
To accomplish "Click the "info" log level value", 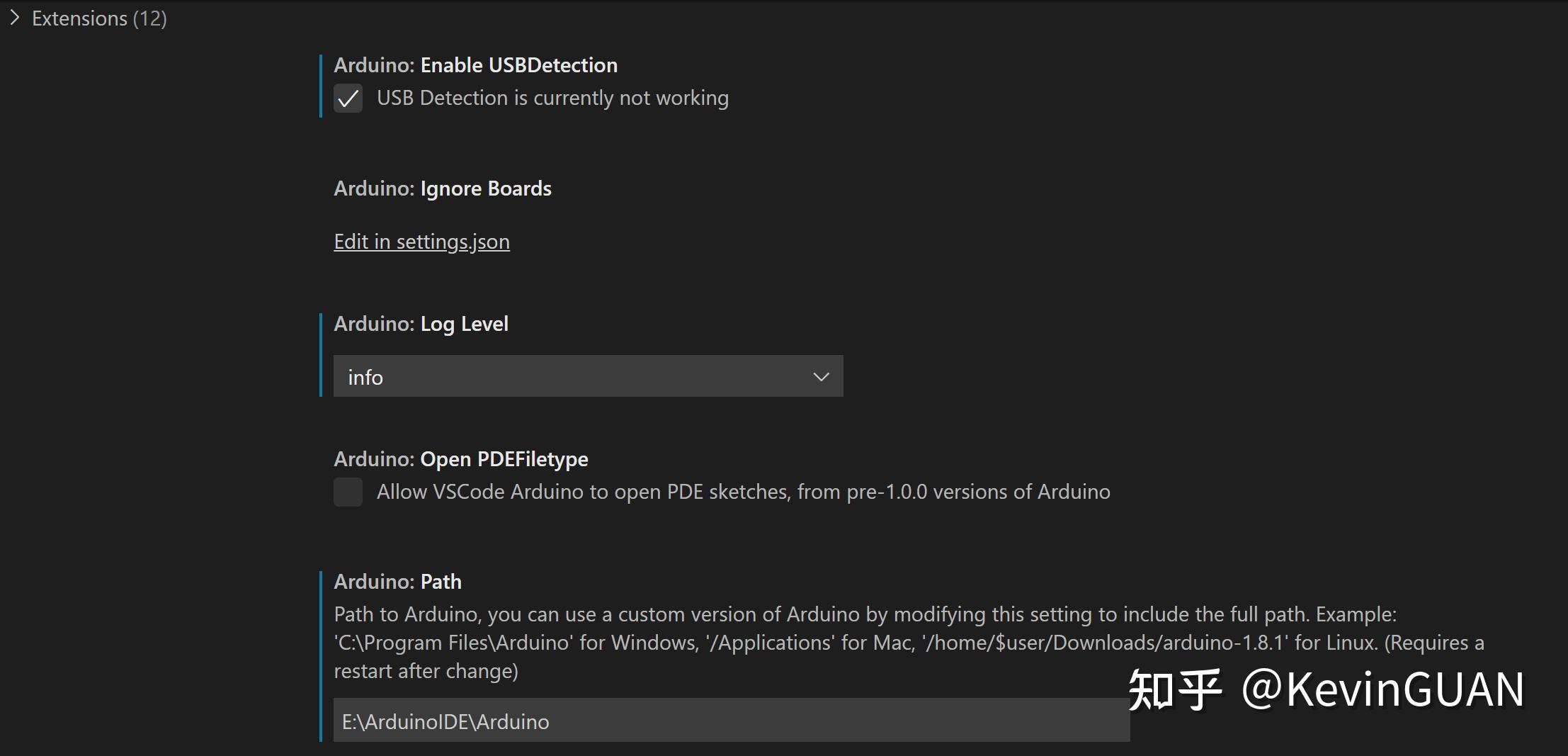I will (x=366, y=376).
